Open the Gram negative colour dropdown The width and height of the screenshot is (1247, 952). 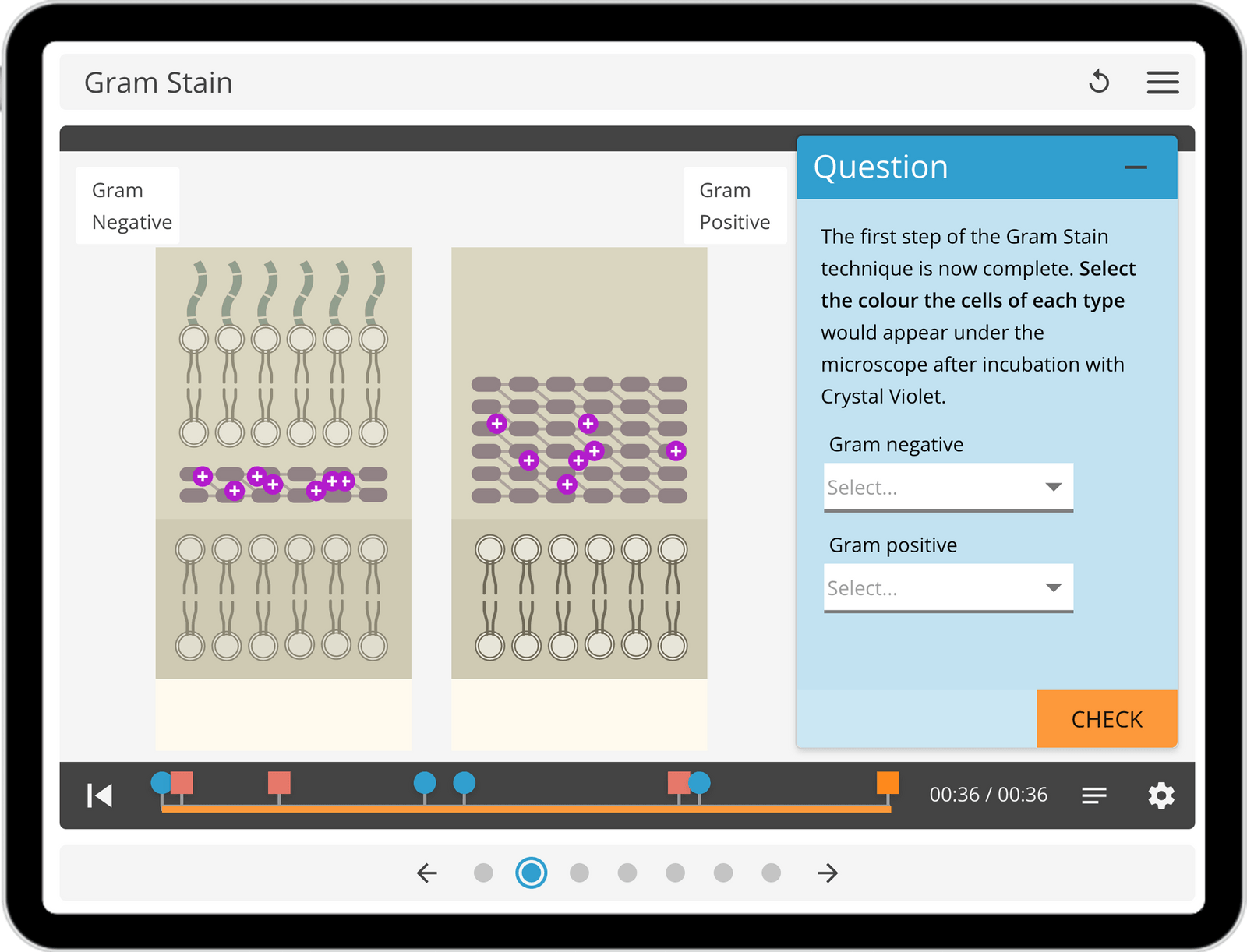pyautogui.click(x=948, y=487)
